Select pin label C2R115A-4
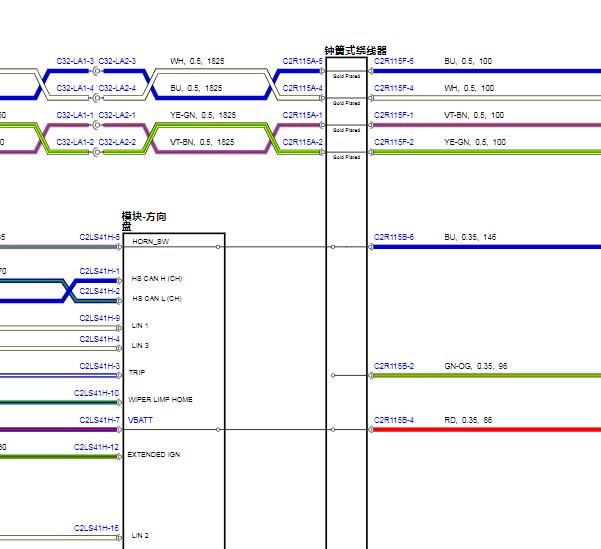Screen dimensions: 601x549 [302, 88]
